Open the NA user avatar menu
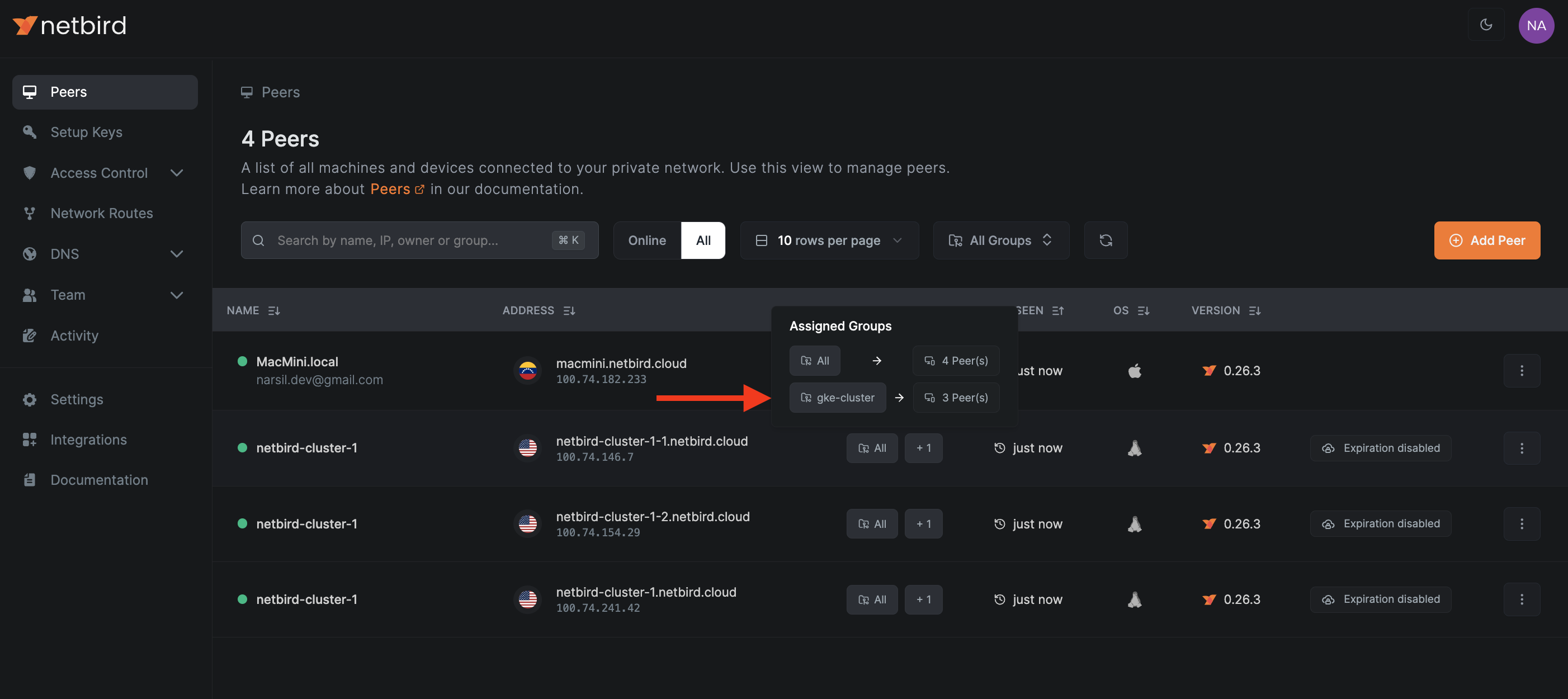1568x699 pixels. (x=1535, y=26)
